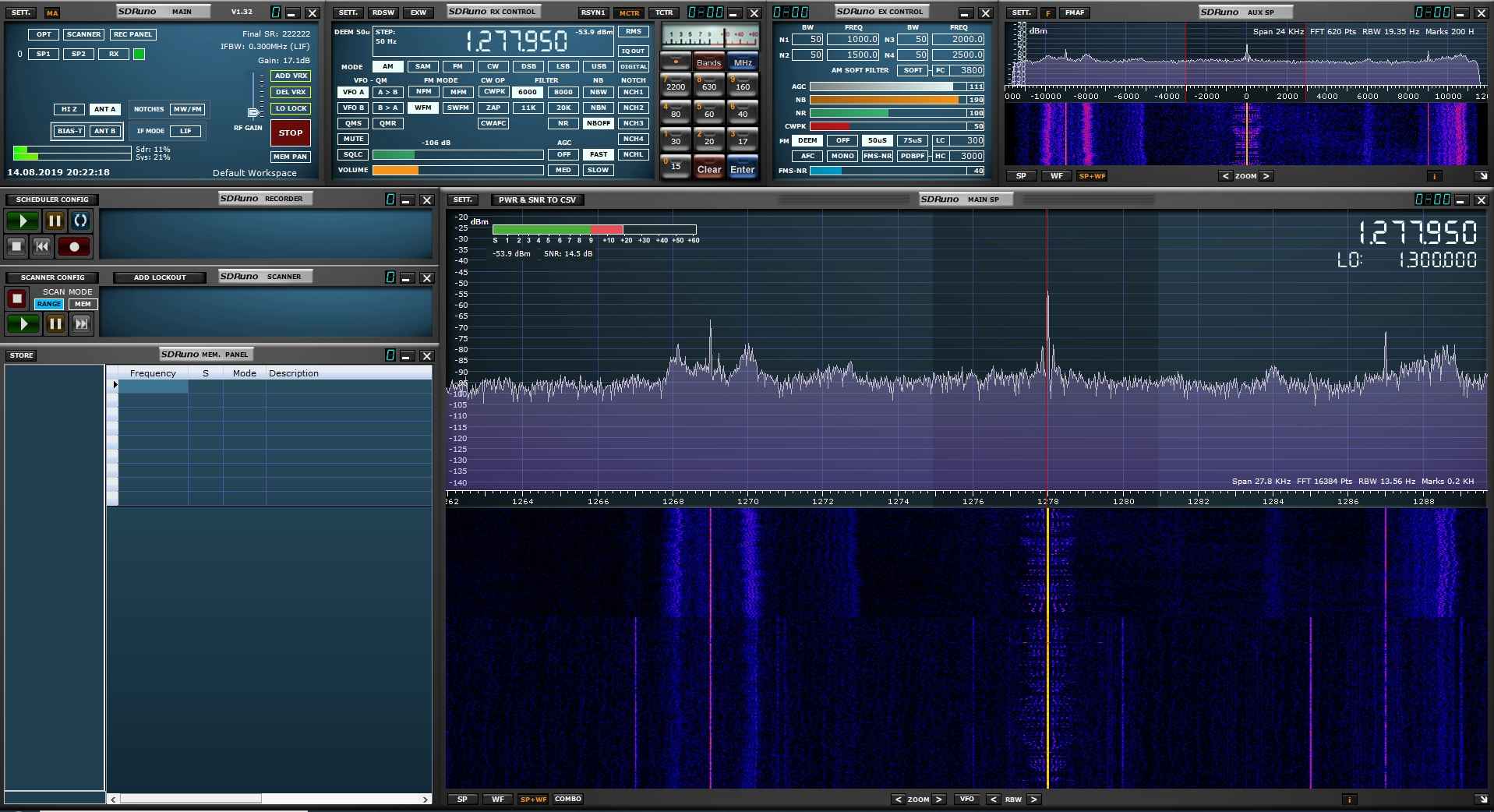Screen dimensions: 1494x812
Task: Switch Main SP to COMBO view
Action: (568, 799)
